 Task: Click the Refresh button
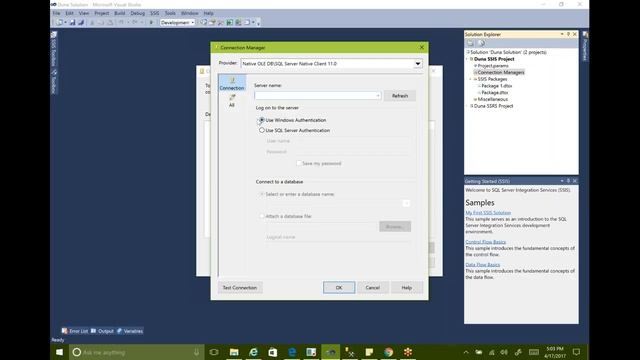(400, 96)
